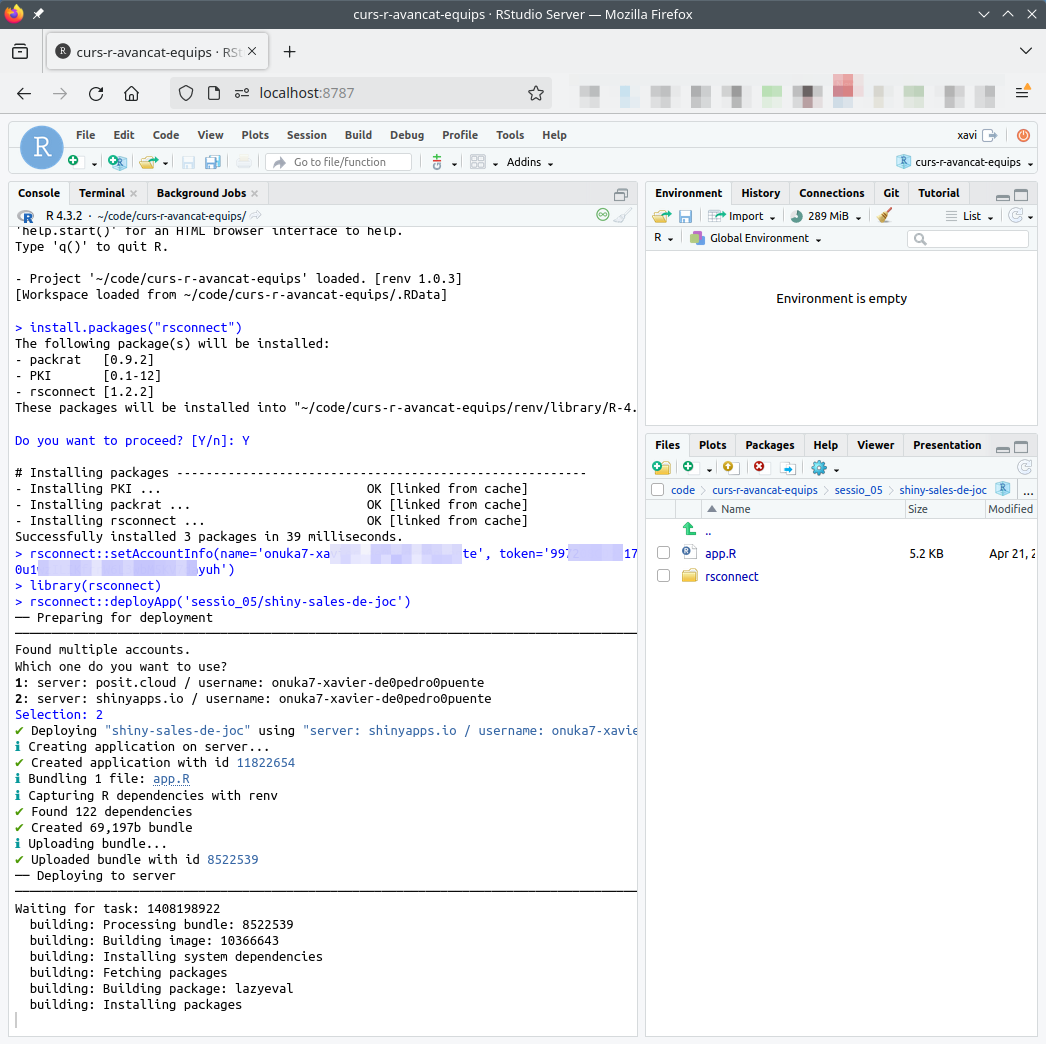Screen dimensions: 1046x1044
Task: Switch to the Terminal tab
Action: tap(102, 193)
